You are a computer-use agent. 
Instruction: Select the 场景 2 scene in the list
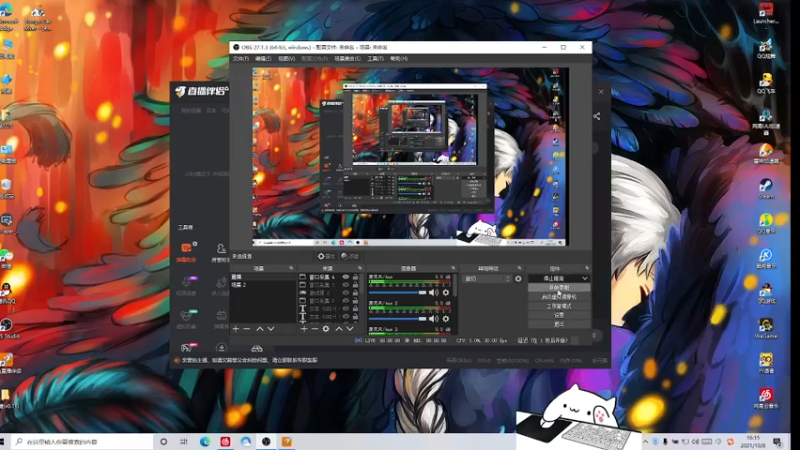[262, 285]
